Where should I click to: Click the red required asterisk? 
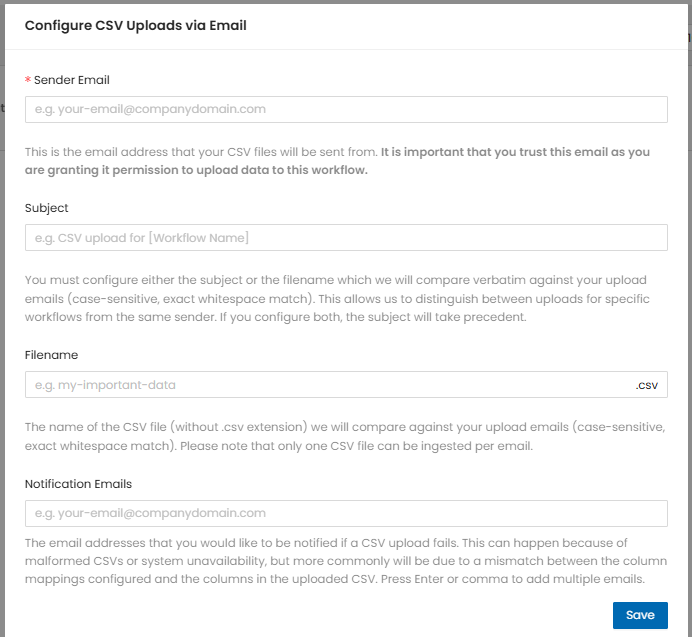pyautogui.click(x=28, y=80)
